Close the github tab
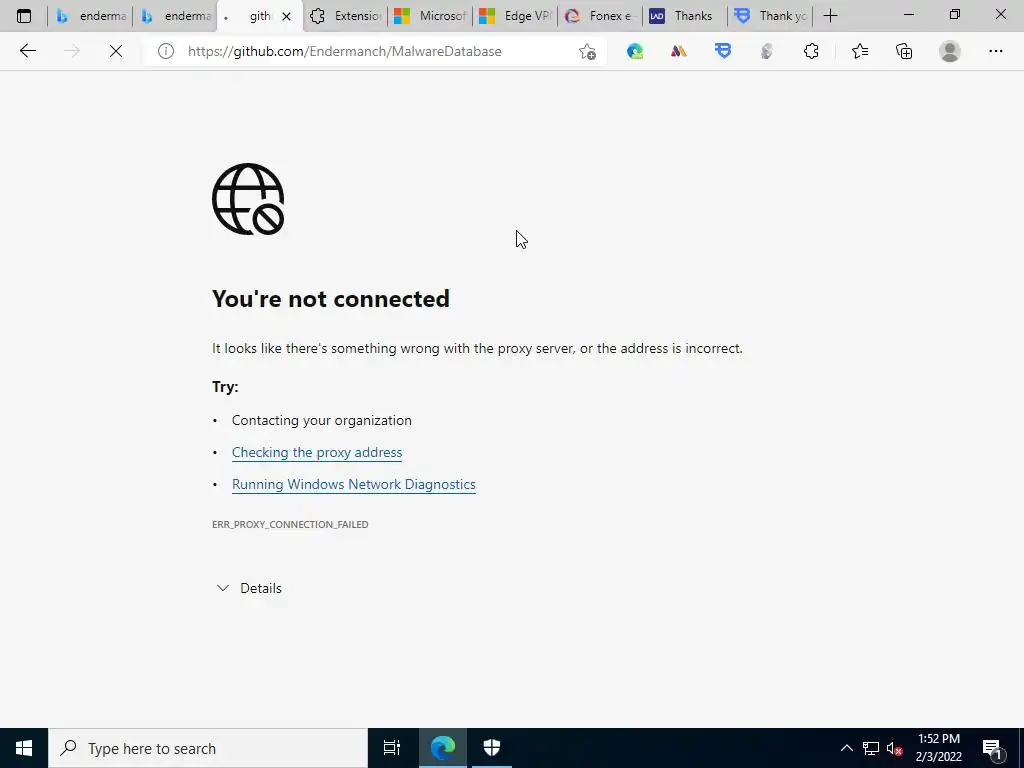 click(286, 16)
